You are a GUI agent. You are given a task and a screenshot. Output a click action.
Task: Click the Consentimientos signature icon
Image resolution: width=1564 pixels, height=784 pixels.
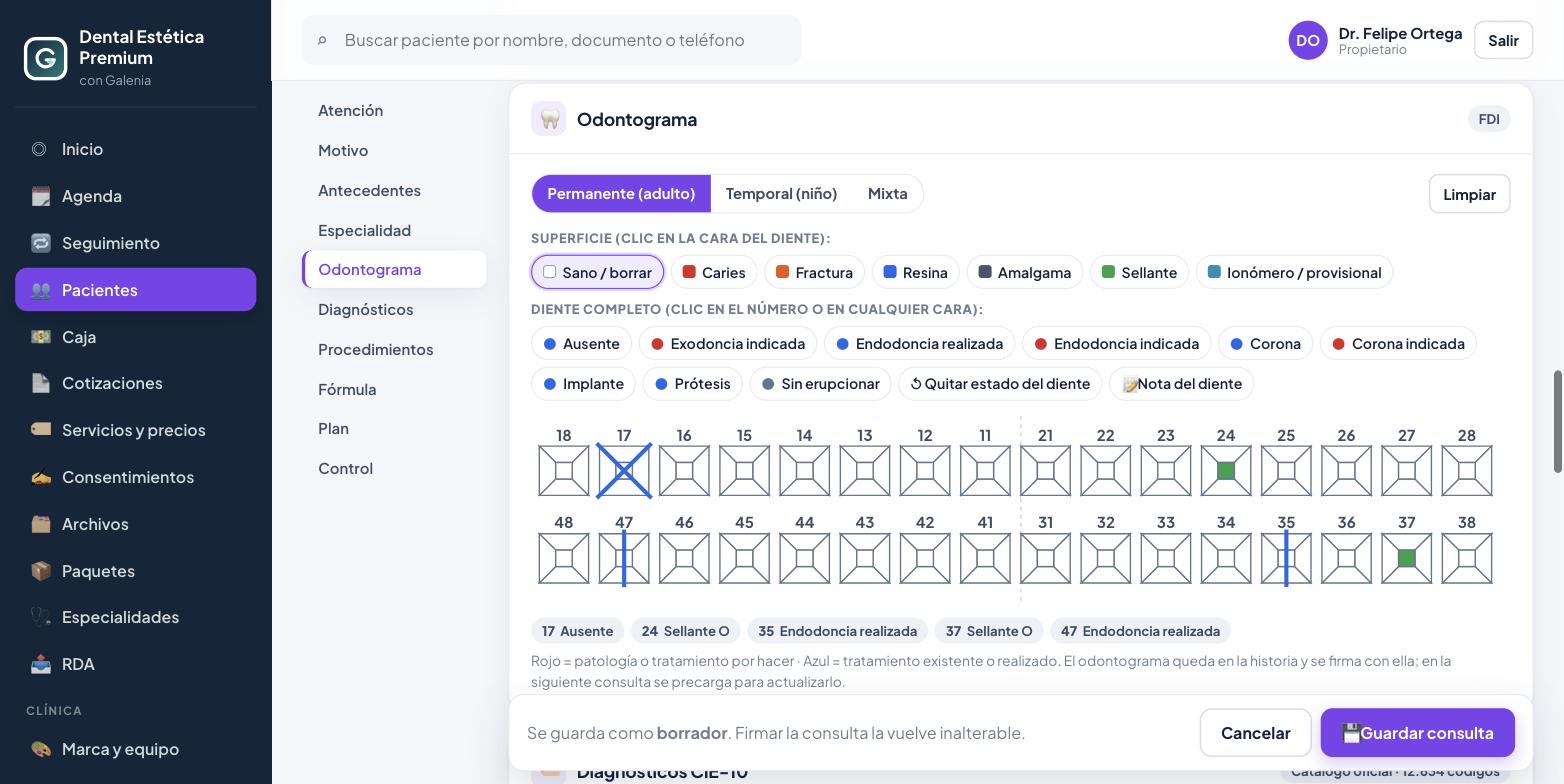(x=40, y=477)
